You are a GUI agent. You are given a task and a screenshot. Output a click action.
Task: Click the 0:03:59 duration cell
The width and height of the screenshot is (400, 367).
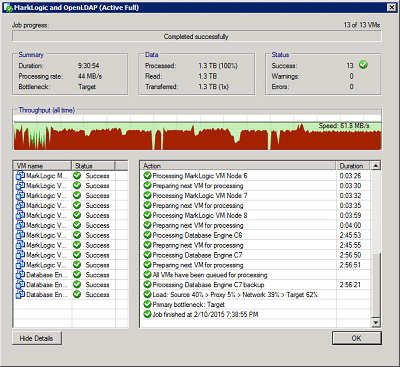click(x=350, y=215)
